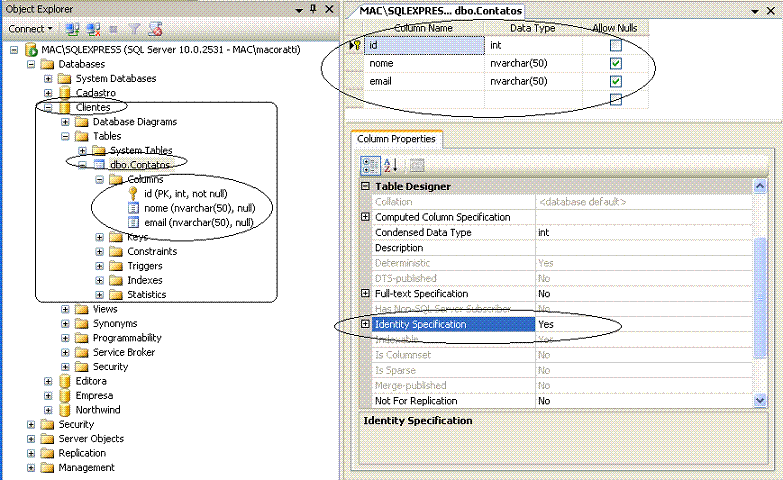
Task: Click the Categorized view icon in Column Properties
Action: (x=370, y=165)
